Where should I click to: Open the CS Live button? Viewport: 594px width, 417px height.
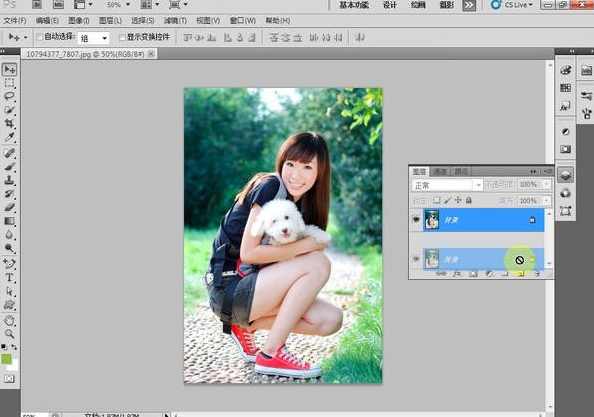(x=511, y=5)
